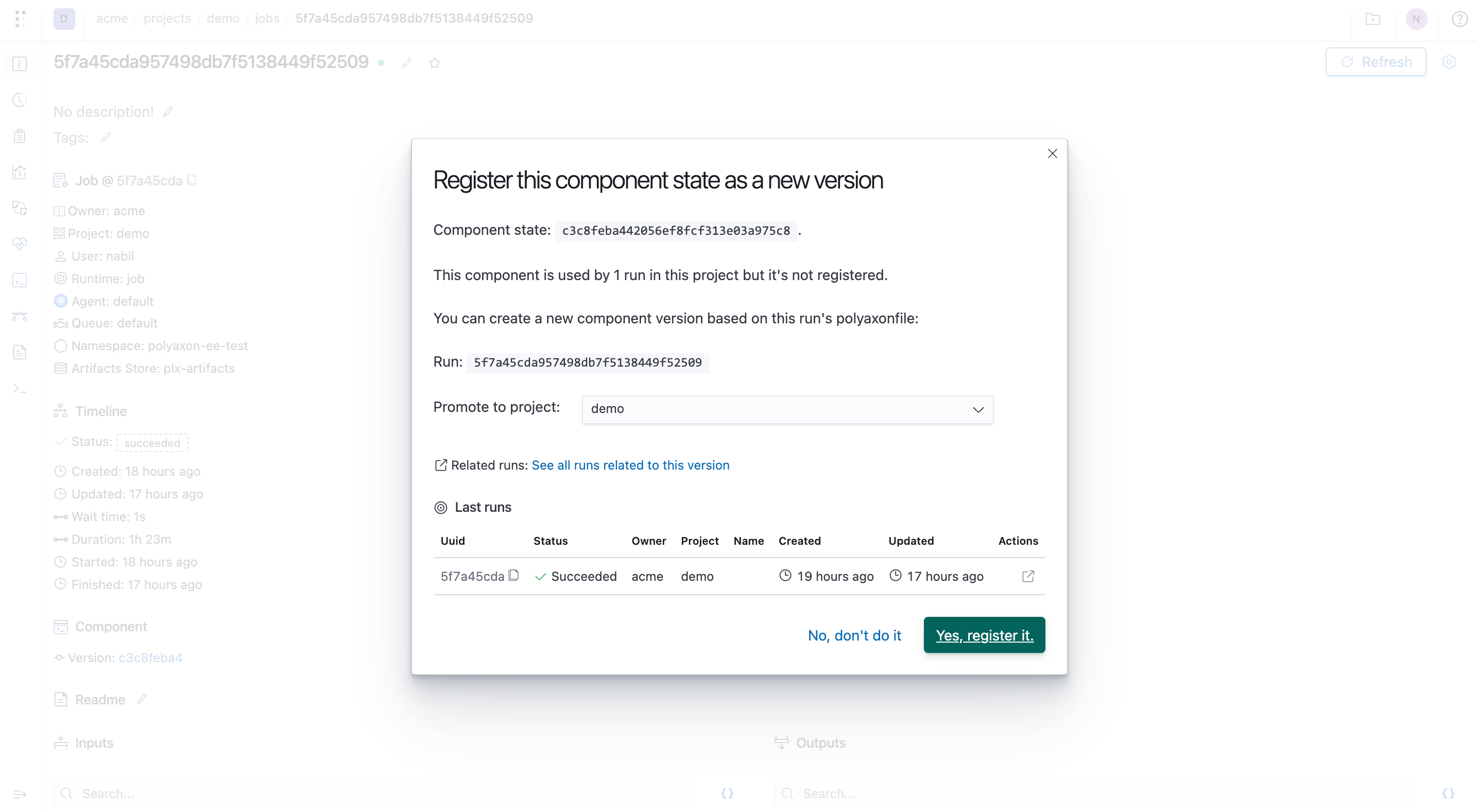Go to projects in the breadcrumb

point(167,19)
